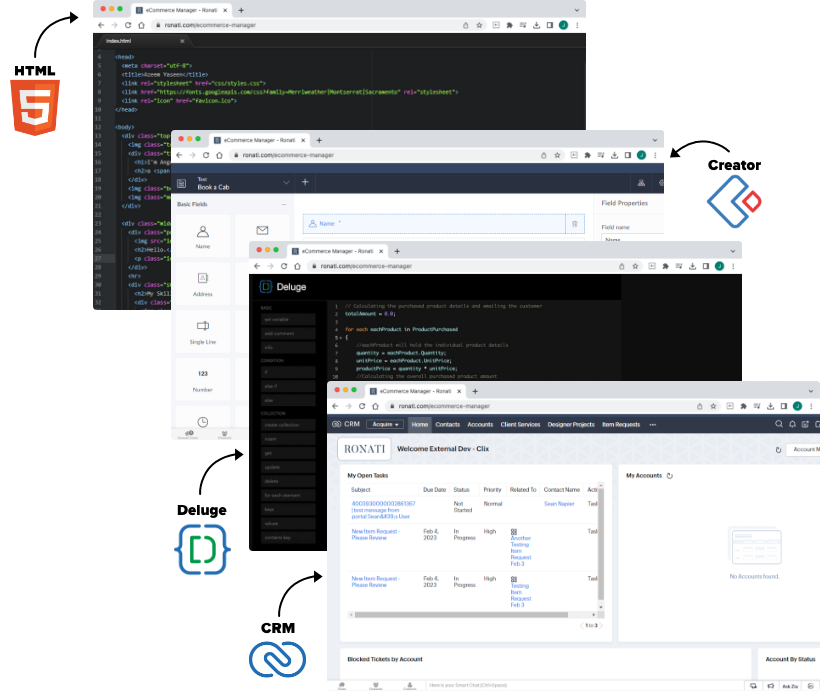
Task: Open the tab search chevron in the CRM browser window
Action: click(811, 391)
